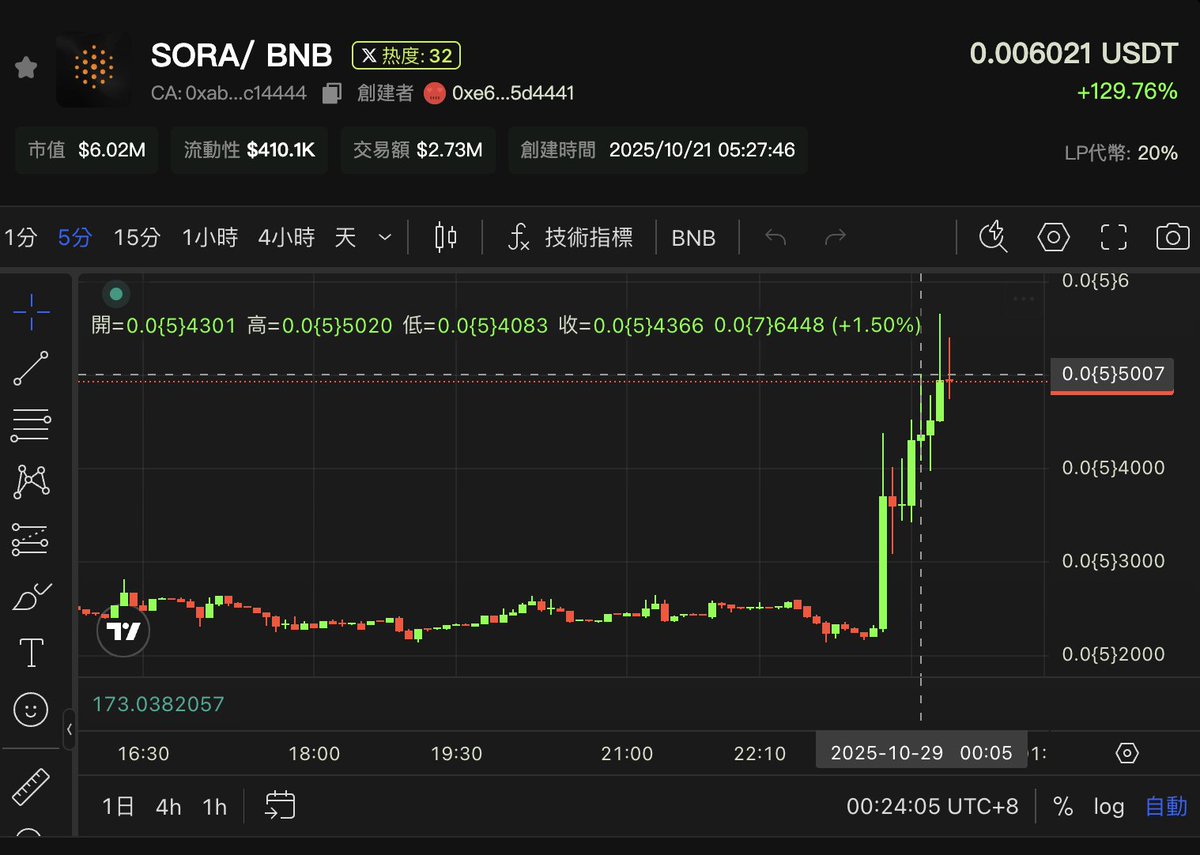Select the 4小時 timeframe

[x=286, y=238]
